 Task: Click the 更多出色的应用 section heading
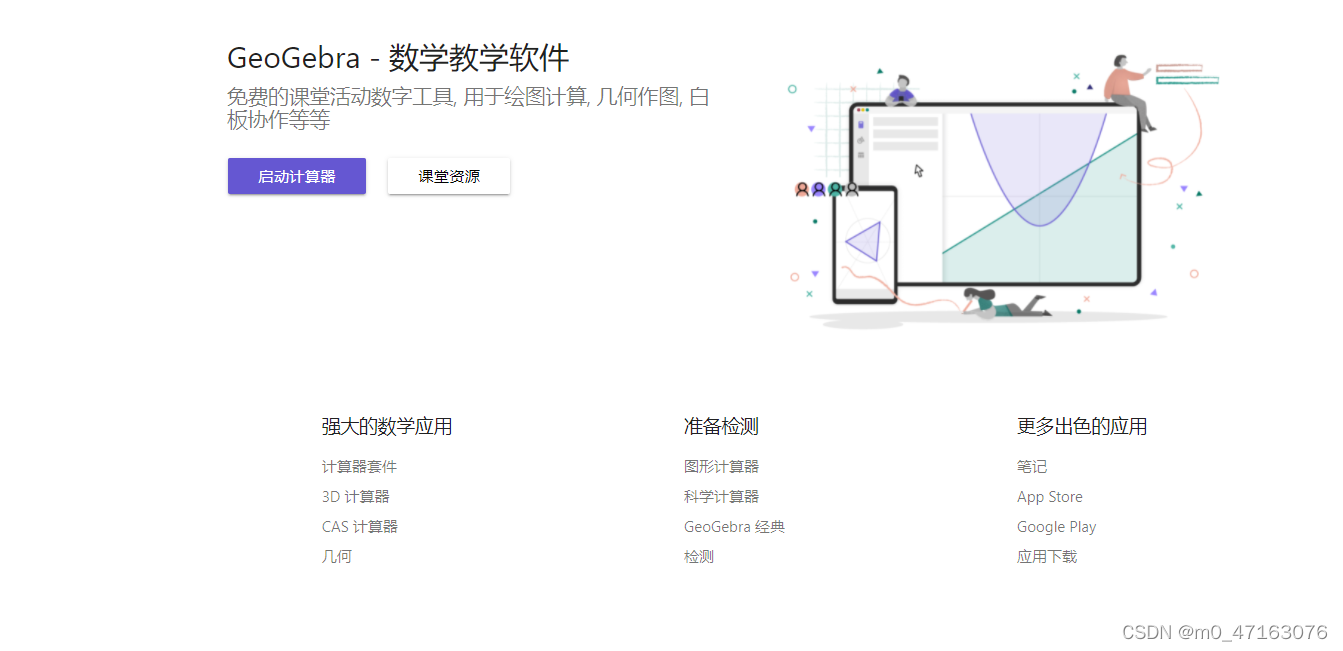(1081, 427)
